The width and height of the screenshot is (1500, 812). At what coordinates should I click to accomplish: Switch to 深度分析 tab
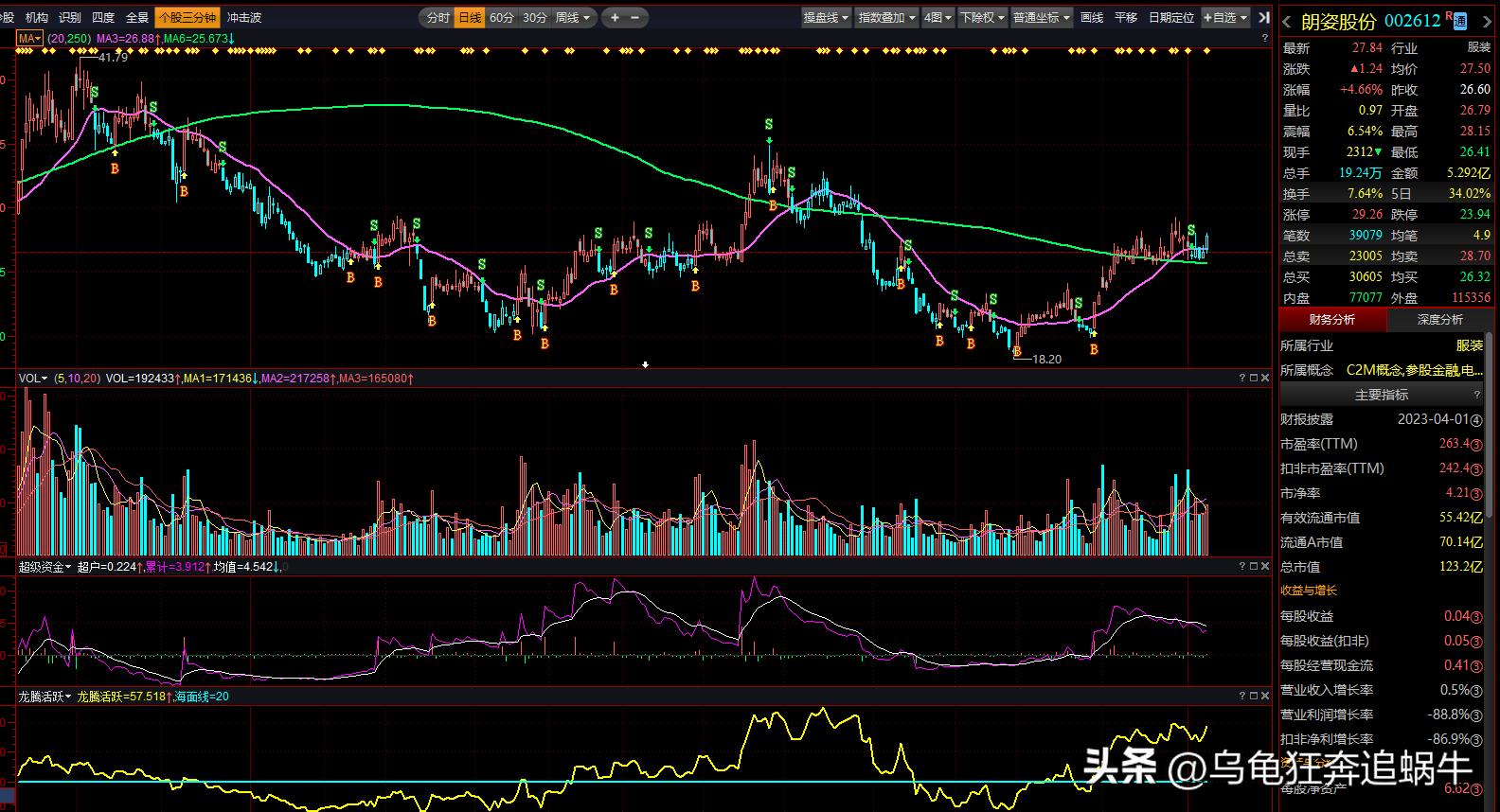click(x=1439, y=320)
